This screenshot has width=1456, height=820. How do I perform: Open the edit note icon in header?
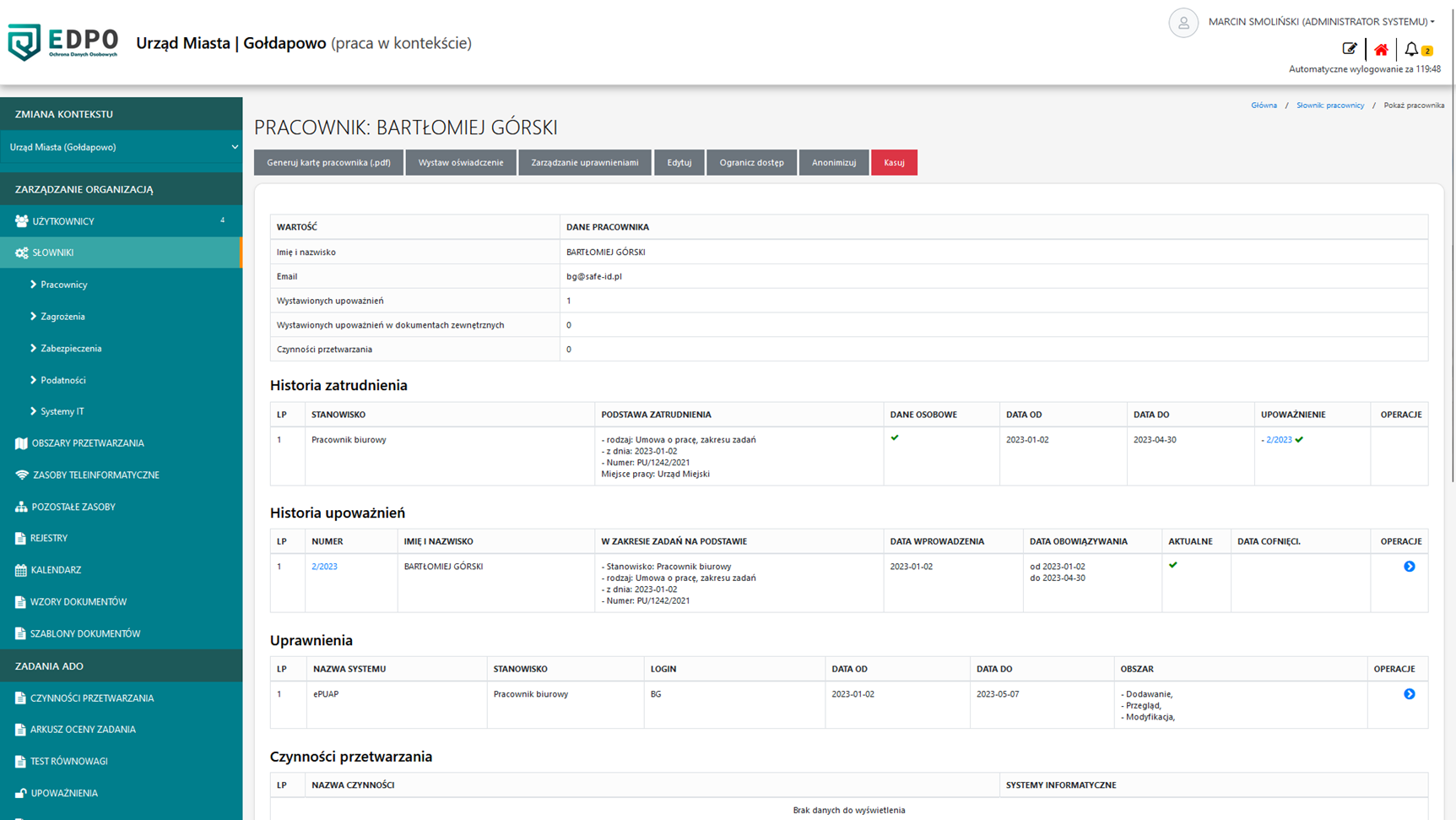coord(1350,49)
